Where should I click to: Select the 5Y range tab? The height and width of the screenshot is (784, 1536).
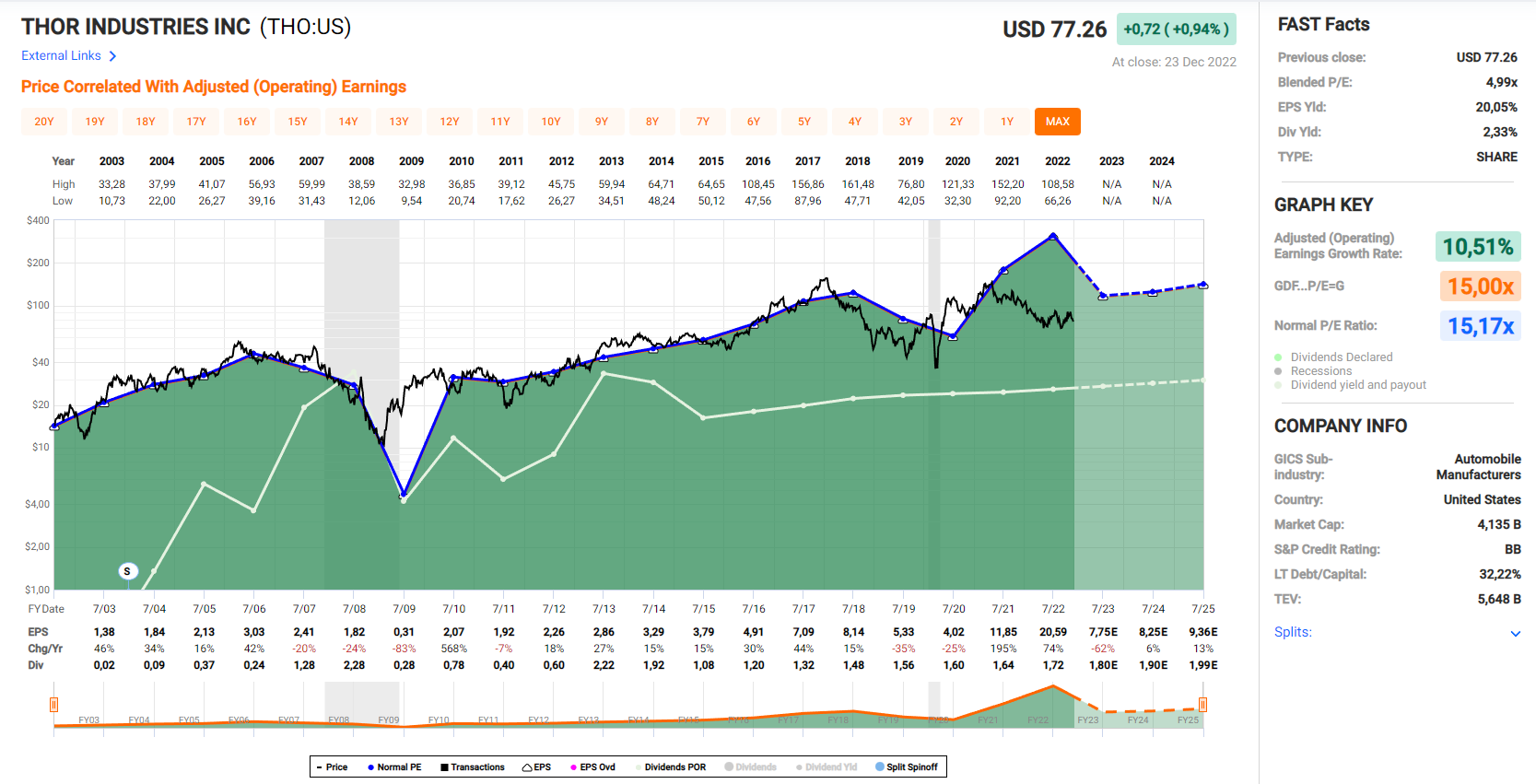coord(804,122)
